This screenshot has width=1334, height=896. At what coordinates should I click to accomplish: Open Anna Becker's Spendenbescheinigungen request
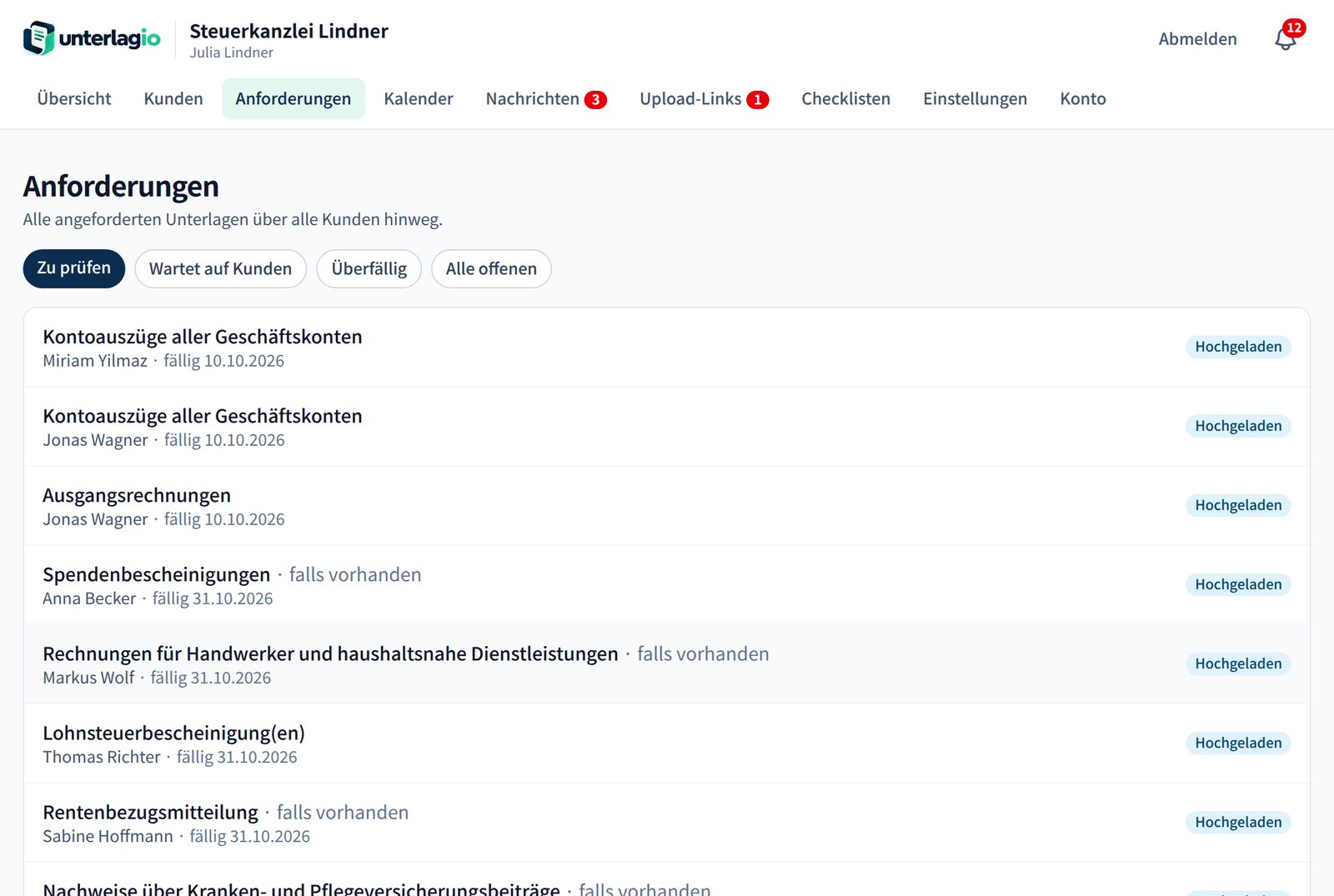667,585
